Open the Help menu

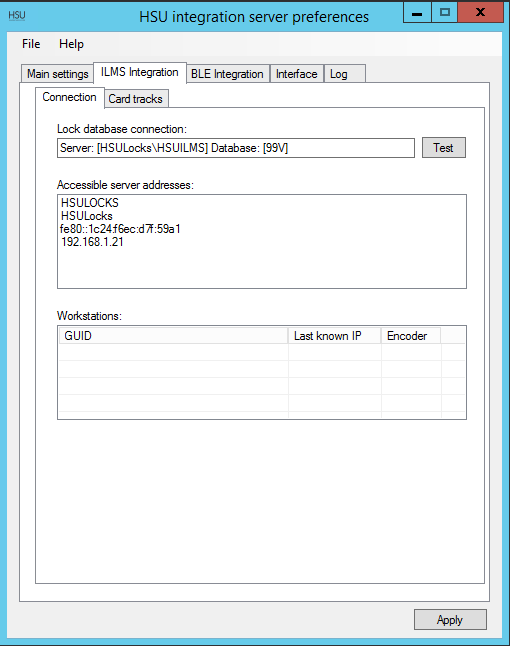point(71,44)
